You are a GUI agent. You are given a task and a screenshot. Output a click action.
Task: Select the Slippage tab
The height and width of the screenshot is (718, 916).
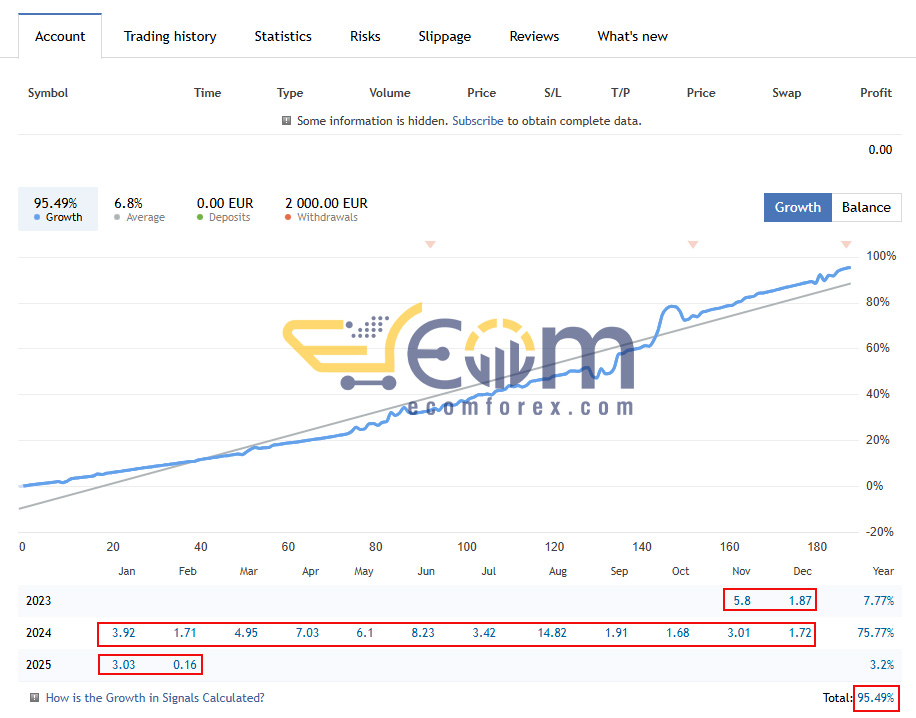(445, 36)
